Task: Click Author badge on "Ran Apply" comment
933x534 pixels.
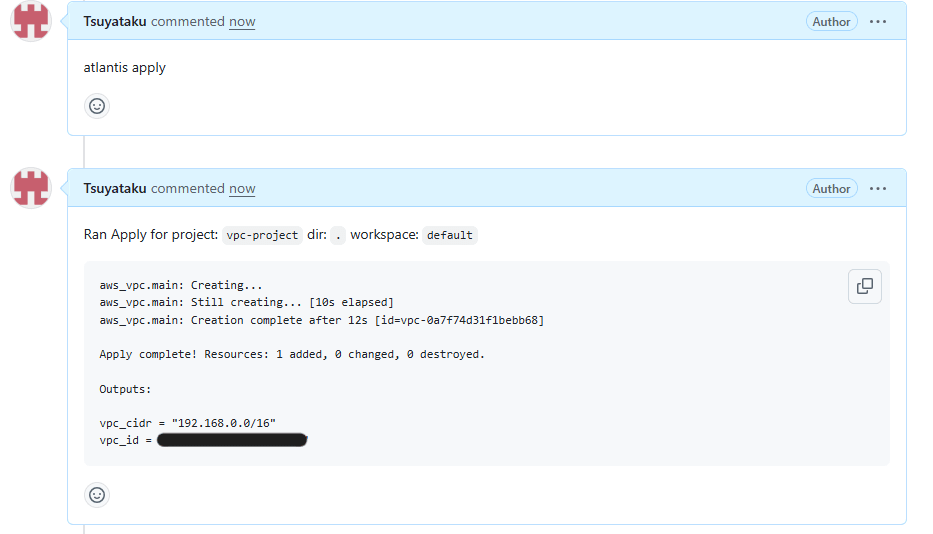Action: pyautogui.click(x=831, y=189)
